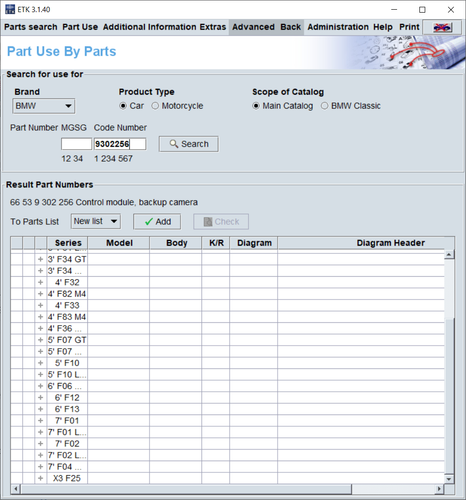
Task: Click the greyed Check button
Action: [x=221, y=221]
